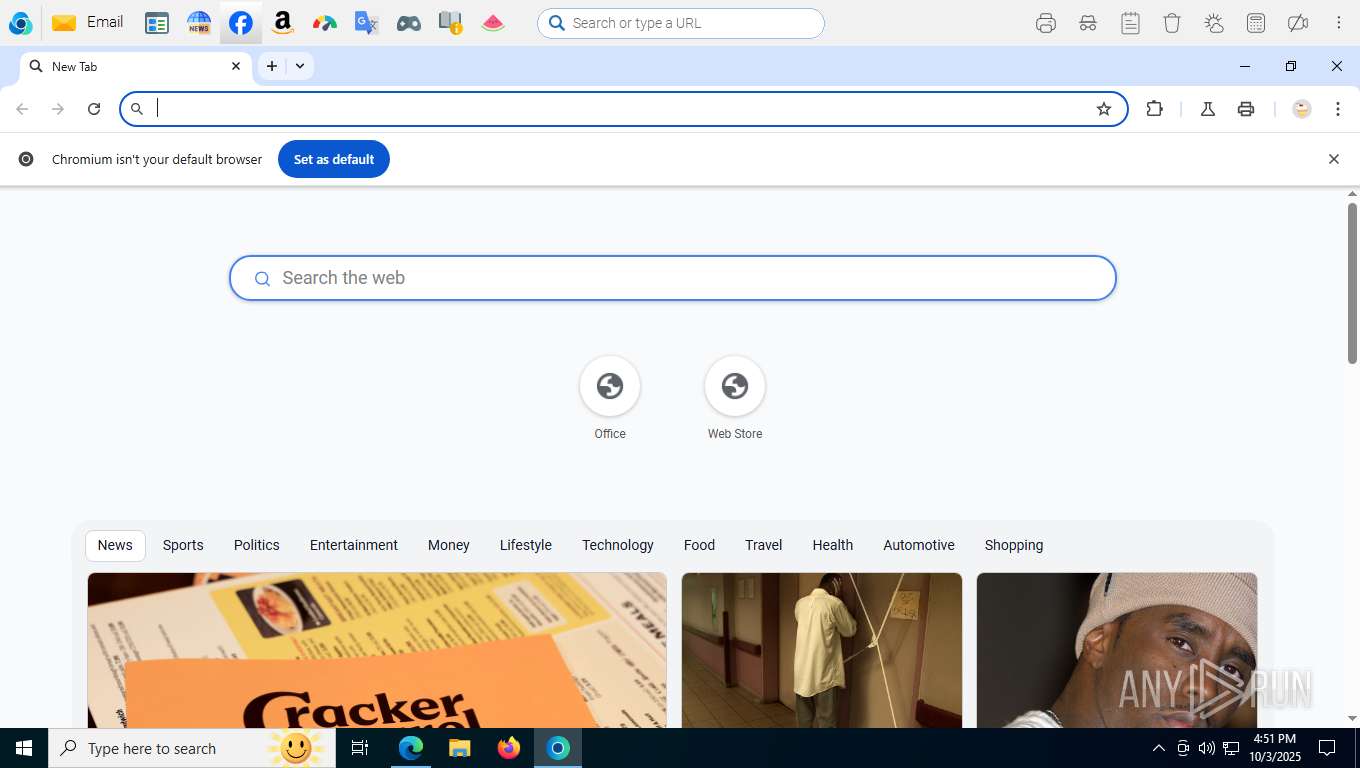This screenshot has height=768, width=1360.
Task: Open the Chromium three-dot menu
Action: tap(1338, 109)
